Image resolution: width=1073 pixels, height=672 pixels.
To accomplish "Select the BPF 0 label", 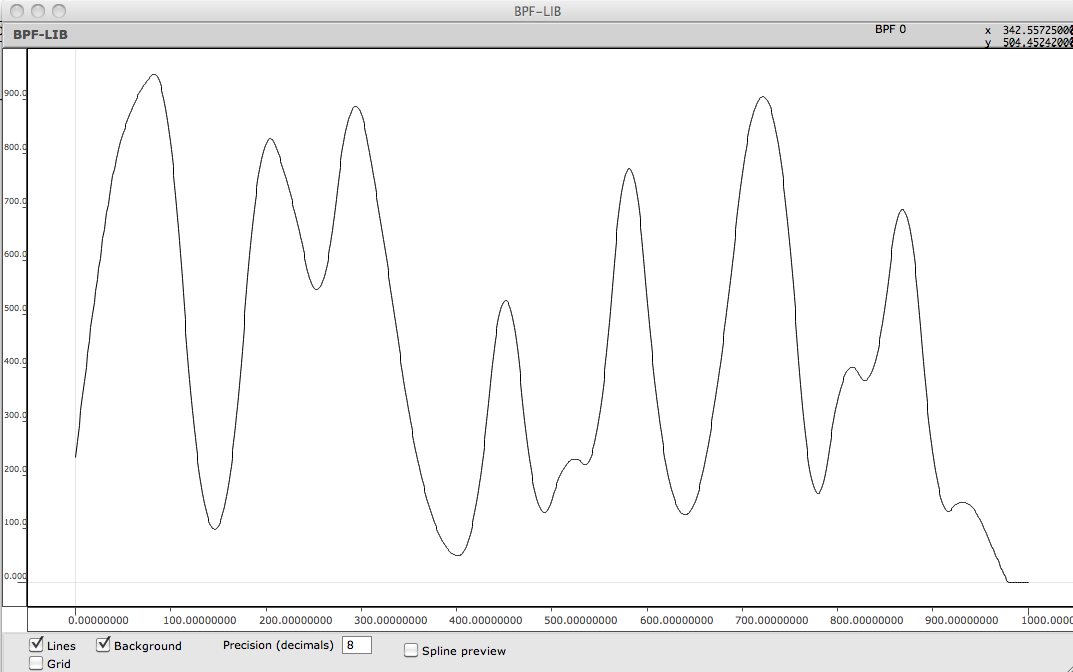I will [x=890, y=30].
